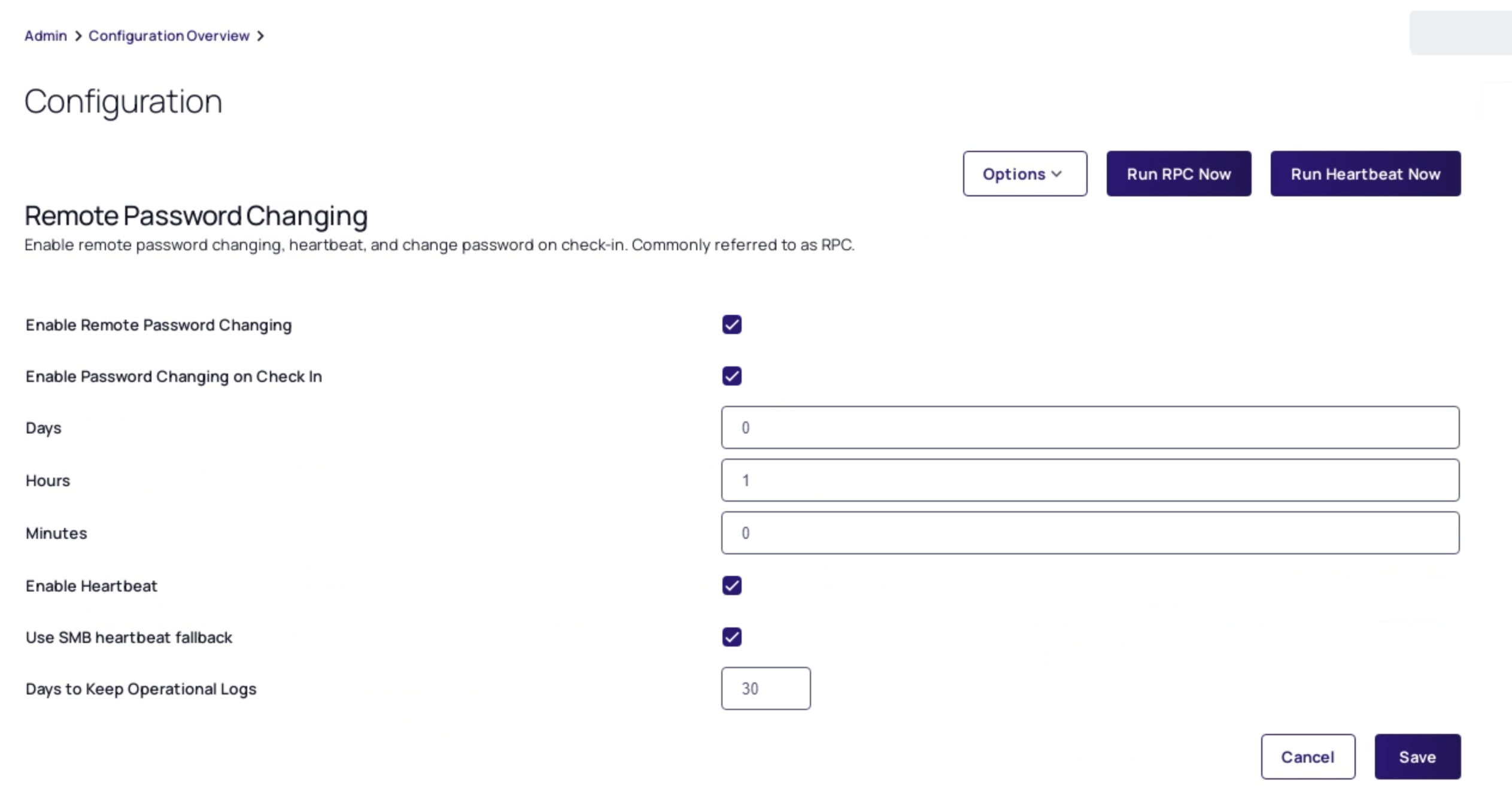Uncheck Enable Remote Password Changing
This screenshot has width=1512, height=801.
731,324
